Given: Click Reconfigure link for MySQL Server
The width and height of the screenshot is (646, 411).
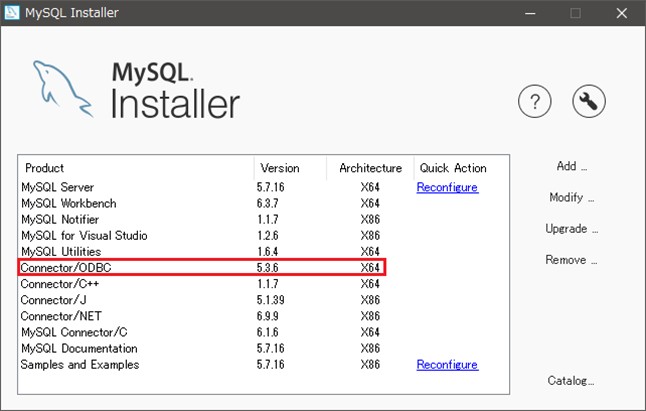Looking at the screenshot, I should pos(447,187).
